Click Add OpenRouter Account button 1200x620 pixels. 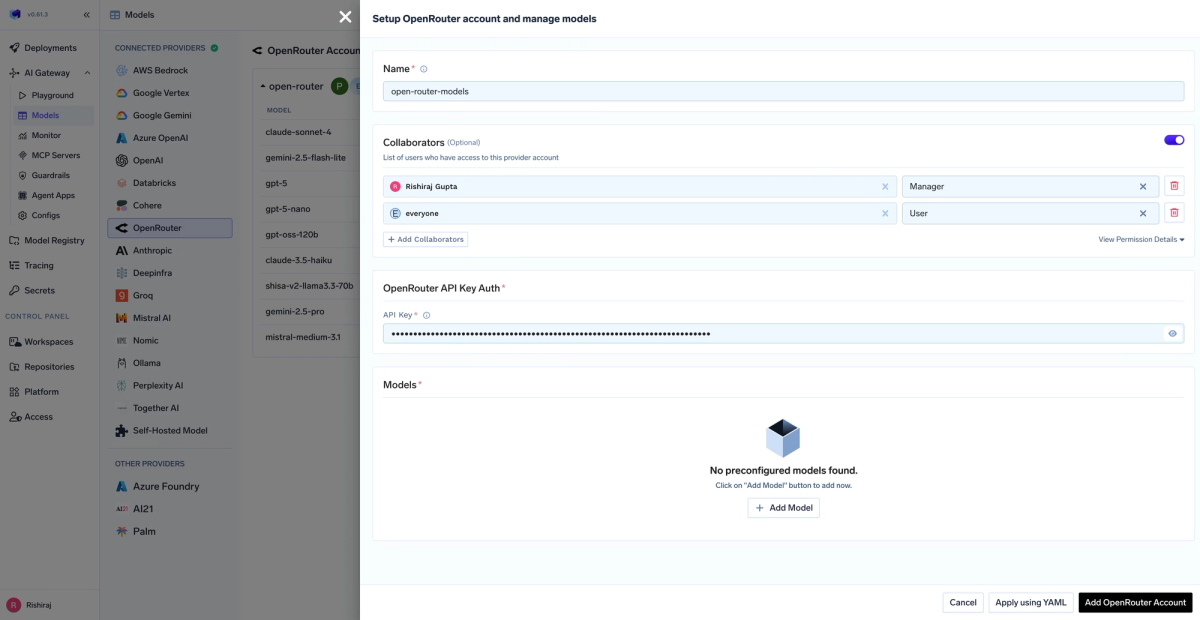pyautogui.click(x=1136, y=602)
